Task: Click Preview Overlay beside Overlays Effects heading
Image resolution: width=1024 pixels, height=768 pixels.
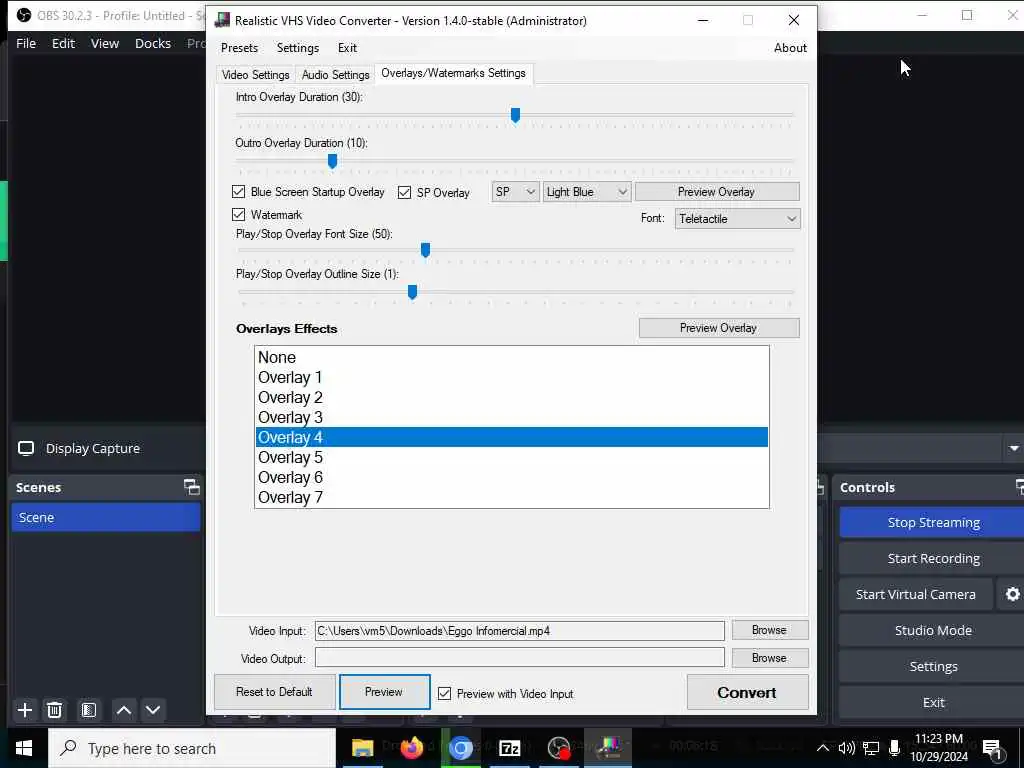Action: pyautogui.click(x=718, y=328)
